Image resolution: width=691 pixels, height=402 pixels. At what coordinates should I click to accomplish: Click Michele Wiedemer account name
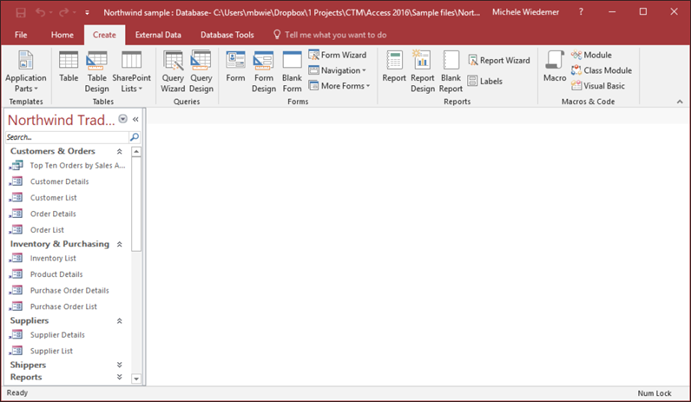pos(525,12)
